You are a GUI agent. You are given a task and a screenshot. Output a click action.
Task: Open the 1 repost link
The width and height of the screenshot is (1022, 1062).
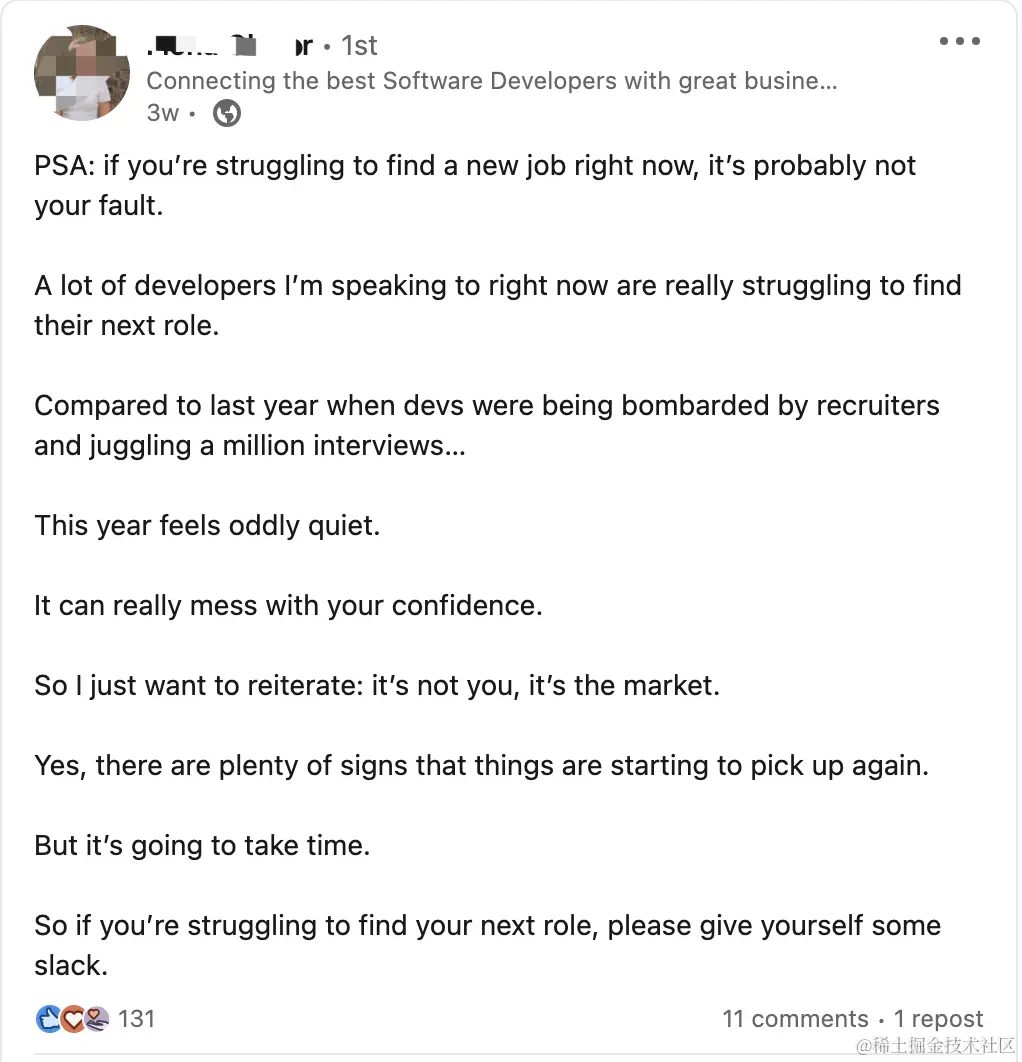(x=938, y=1019)
